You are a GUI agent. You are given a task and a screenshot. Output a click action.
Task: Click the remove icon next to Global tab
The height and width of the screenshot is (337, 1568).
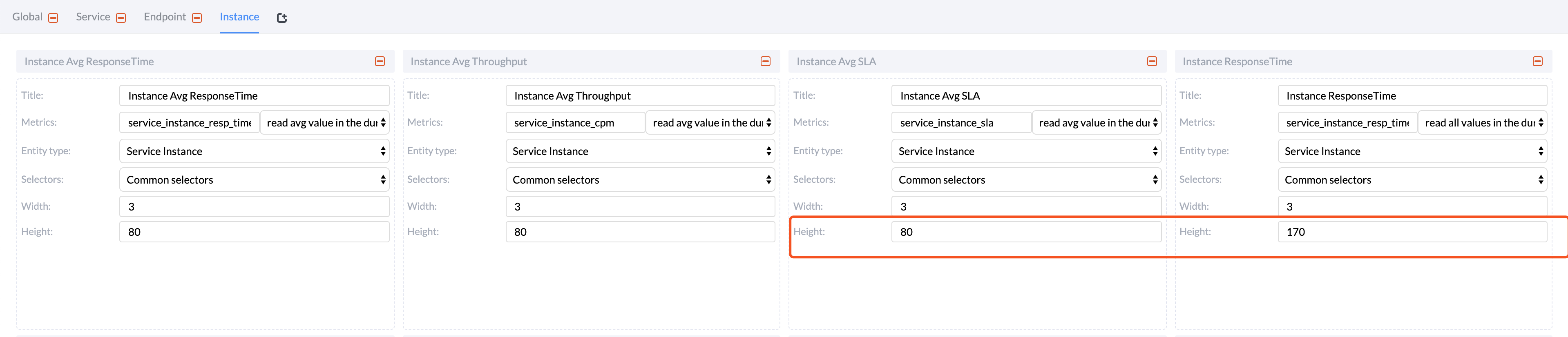pyautogui.click(x=54, y=18)
